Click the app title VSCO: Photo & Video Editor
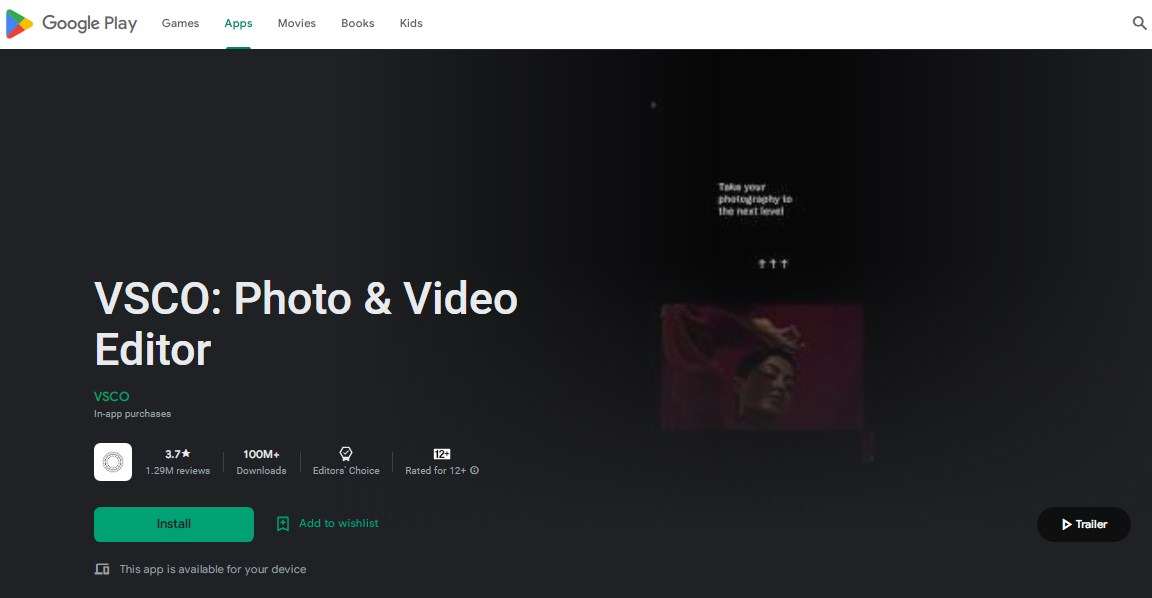The image size is (1152, 598). (306, 324)
